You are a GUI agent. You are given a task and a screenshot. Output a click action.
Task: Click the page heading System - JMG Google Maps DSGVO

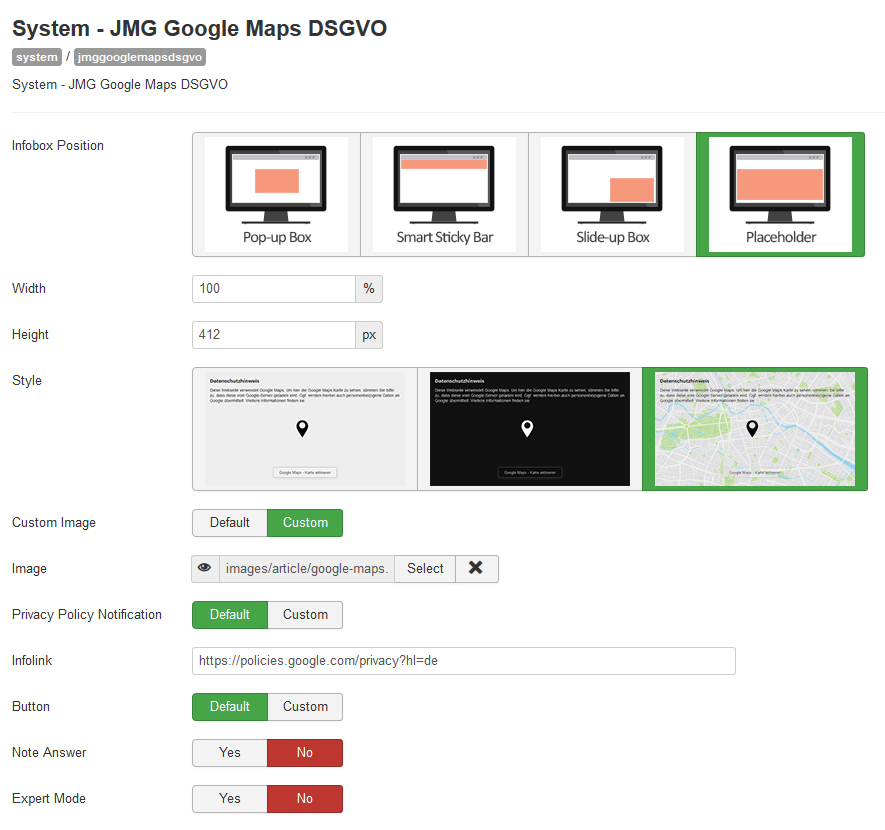(199, 28)
